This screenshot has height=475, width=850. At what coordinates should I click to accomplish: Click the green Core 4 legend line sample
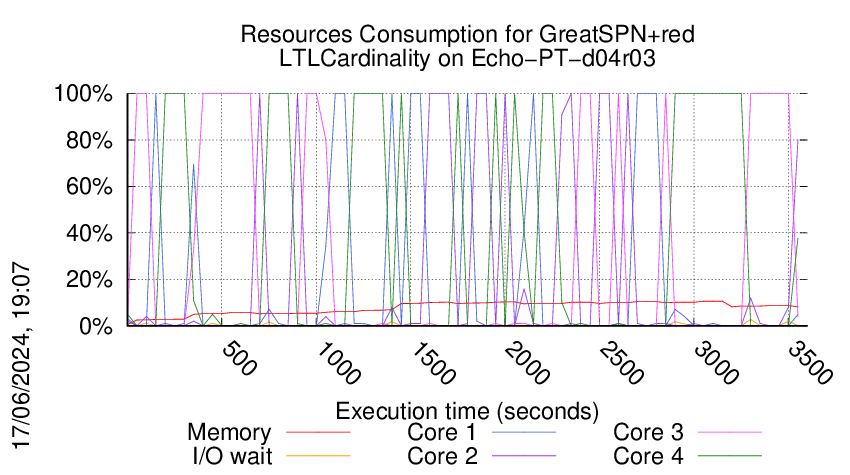coord(730,456)
